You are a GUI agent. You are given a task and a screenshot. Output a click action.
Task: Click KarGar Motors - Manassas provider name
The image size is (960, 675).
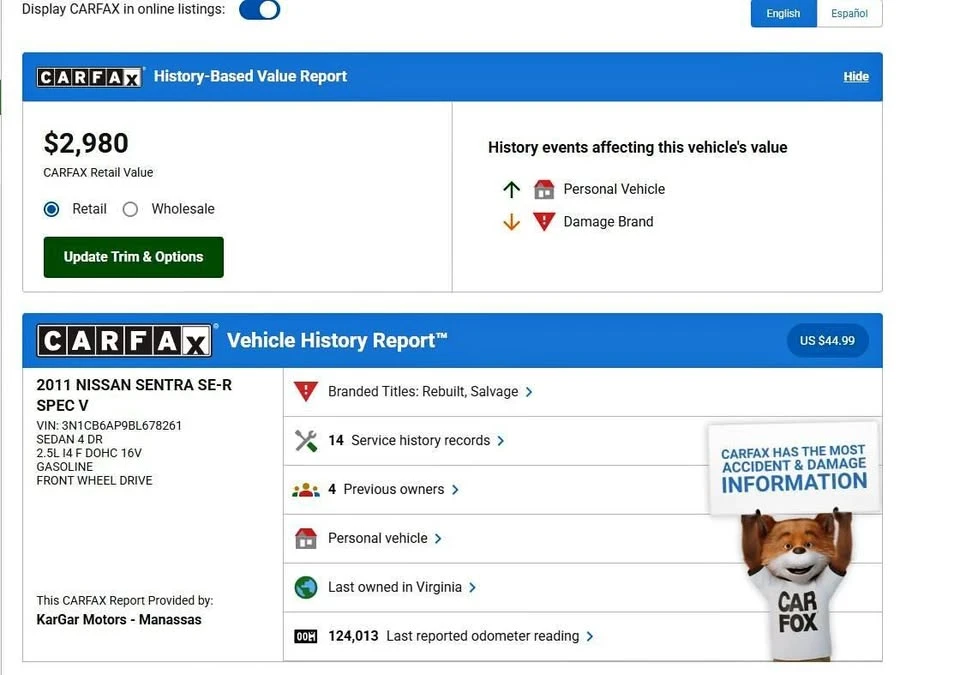(x=119, y=620)
